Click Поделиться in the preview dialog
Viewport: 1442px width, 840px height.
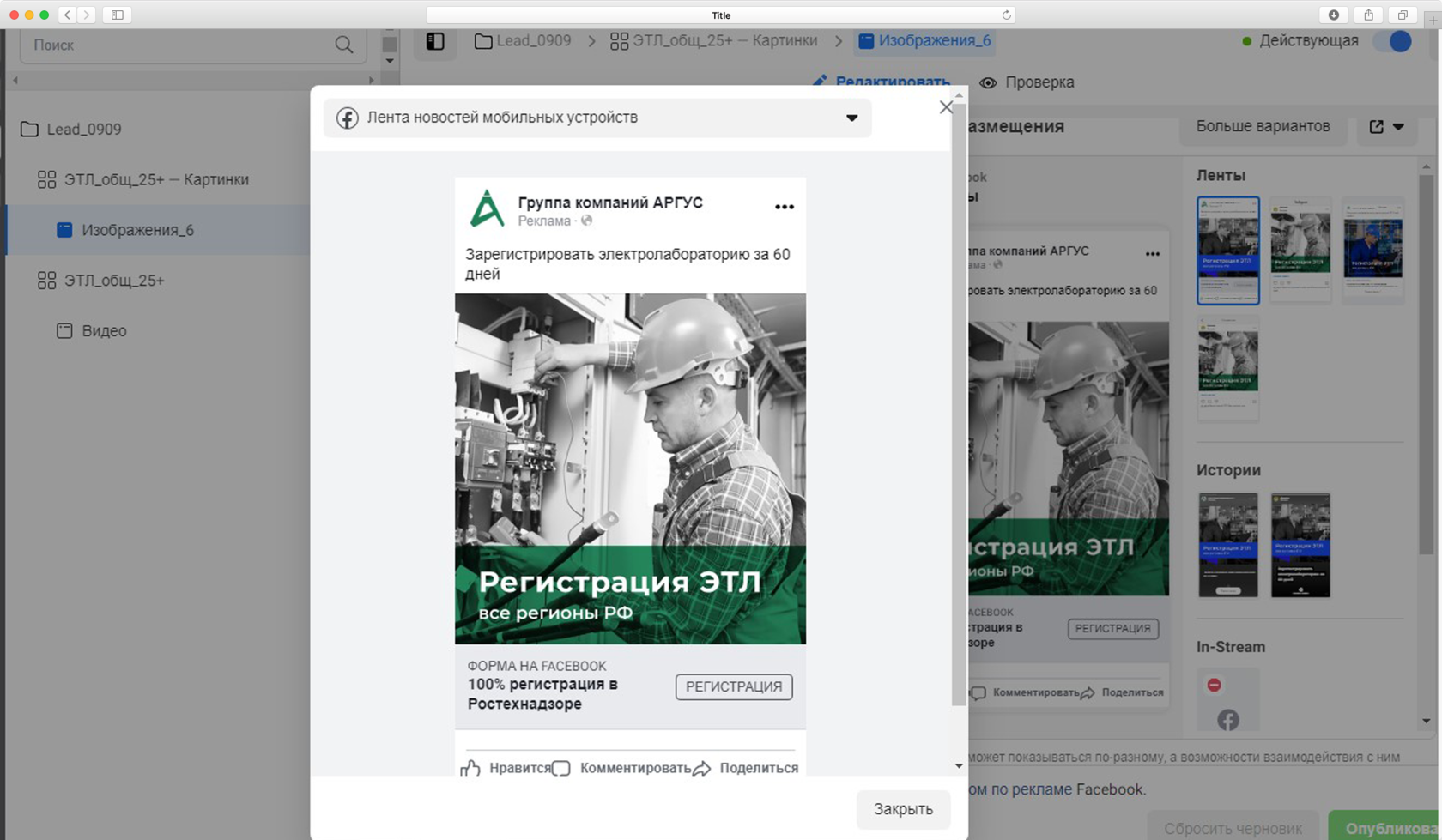[747, 768]
